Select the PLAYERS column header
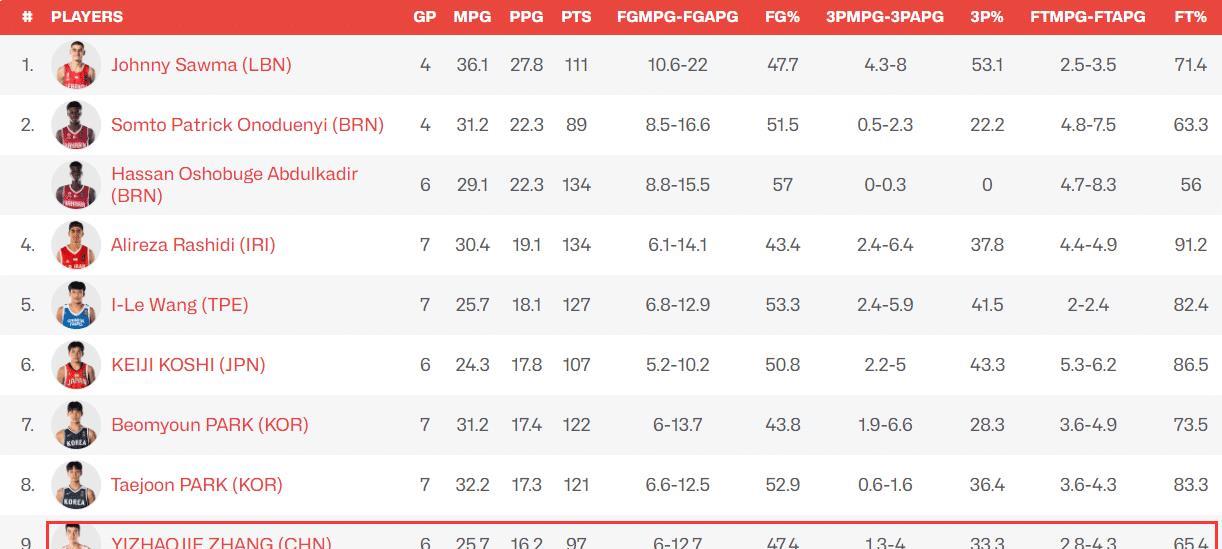 [87, 17]
